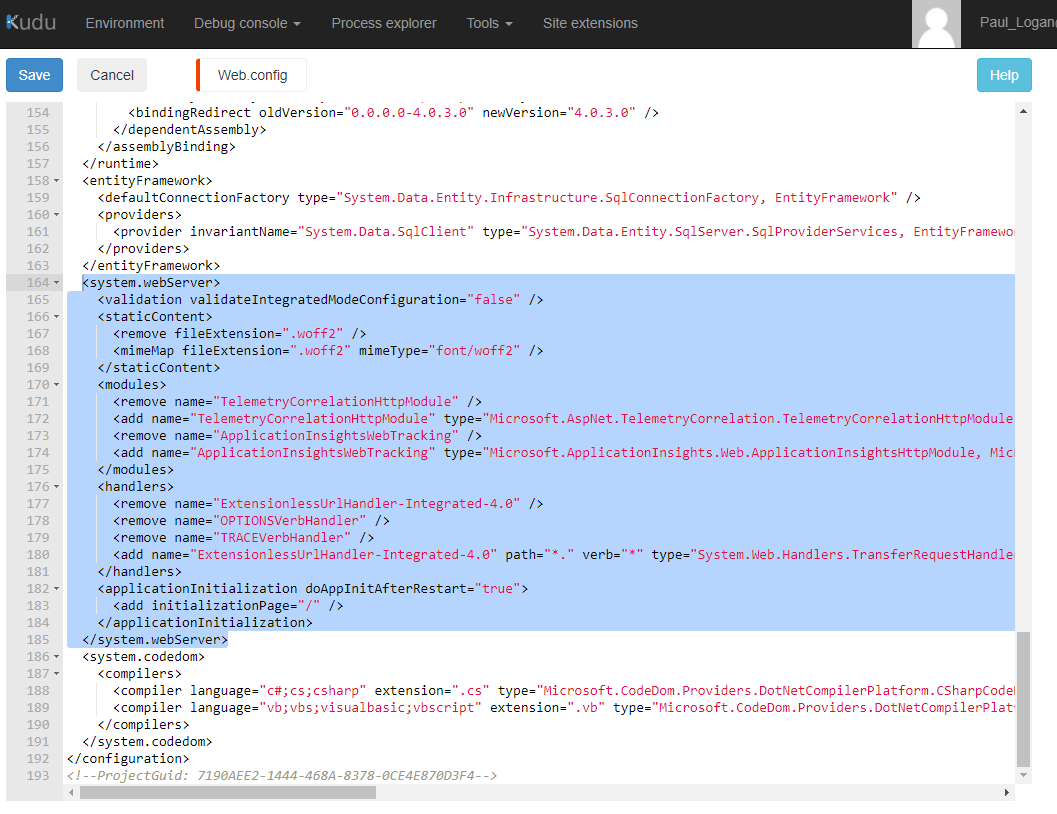The width and height of the screenshot is (1057, 814).
Task: Click the "font/woff2" mimeType value
Action: click(x=475, y=350)
